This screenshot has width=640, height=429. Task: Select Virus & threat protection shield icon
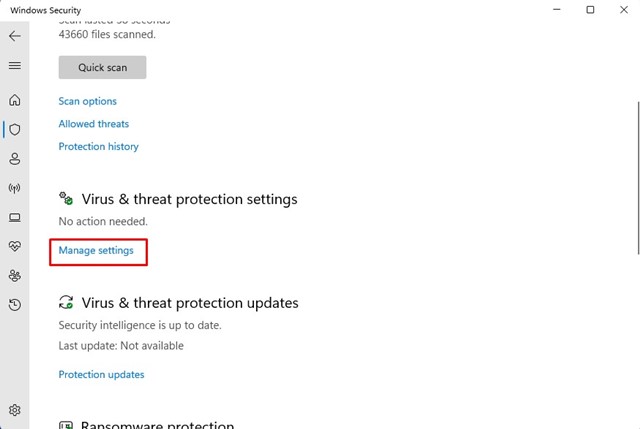(15, 129)
